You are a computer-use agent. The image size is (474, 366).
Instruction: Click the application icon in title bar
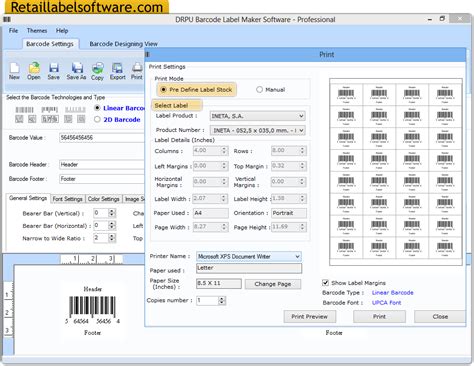pyautogui.click(x=7, y=19)
